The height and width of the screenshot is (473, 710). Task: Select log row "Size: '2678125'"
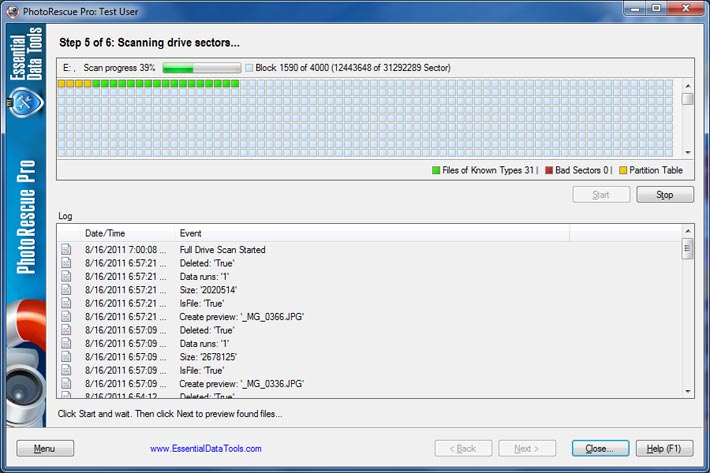click(x=369, y=357)
